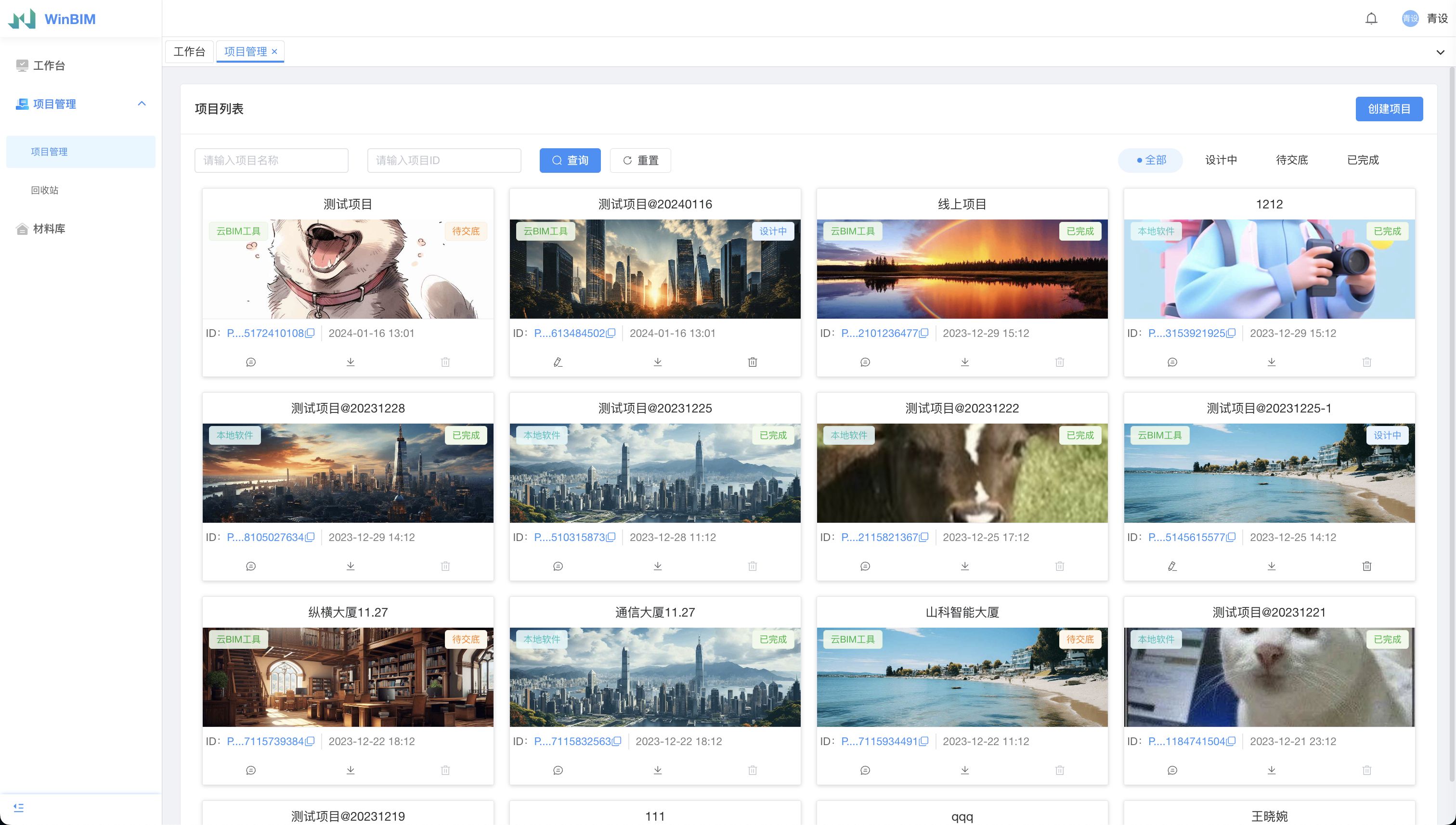The height and width of the screenshot is (825, 1456).
Task: Switch to the 工作台 tab
Action: [x=189, y=52]
